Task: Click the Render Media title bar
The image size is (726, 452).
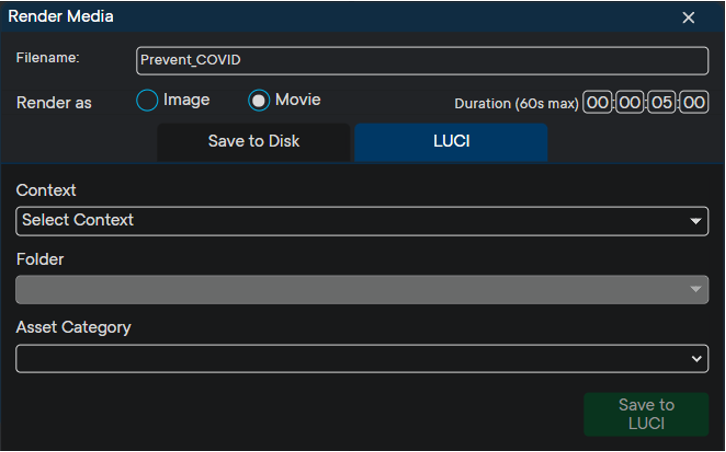Action: (300, 16)
